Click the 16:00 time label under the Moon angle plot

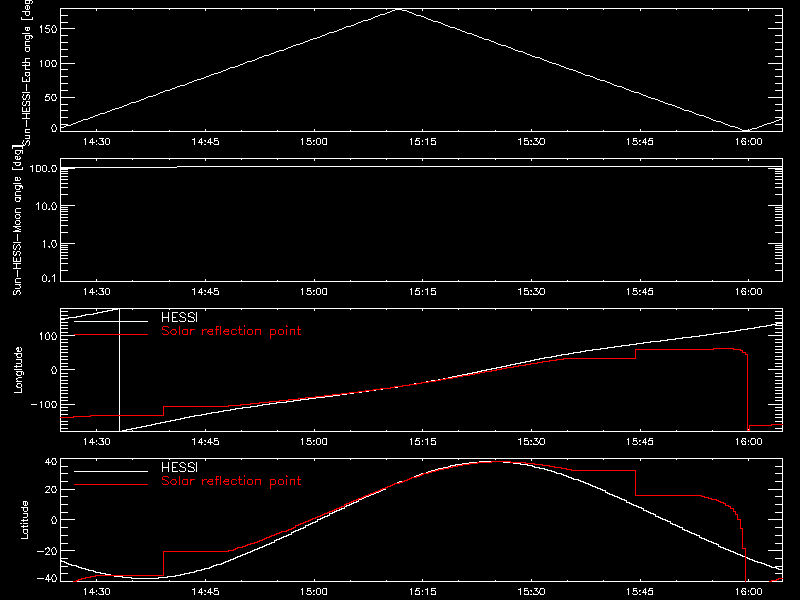pyautogui.click(x=748, y=292)
